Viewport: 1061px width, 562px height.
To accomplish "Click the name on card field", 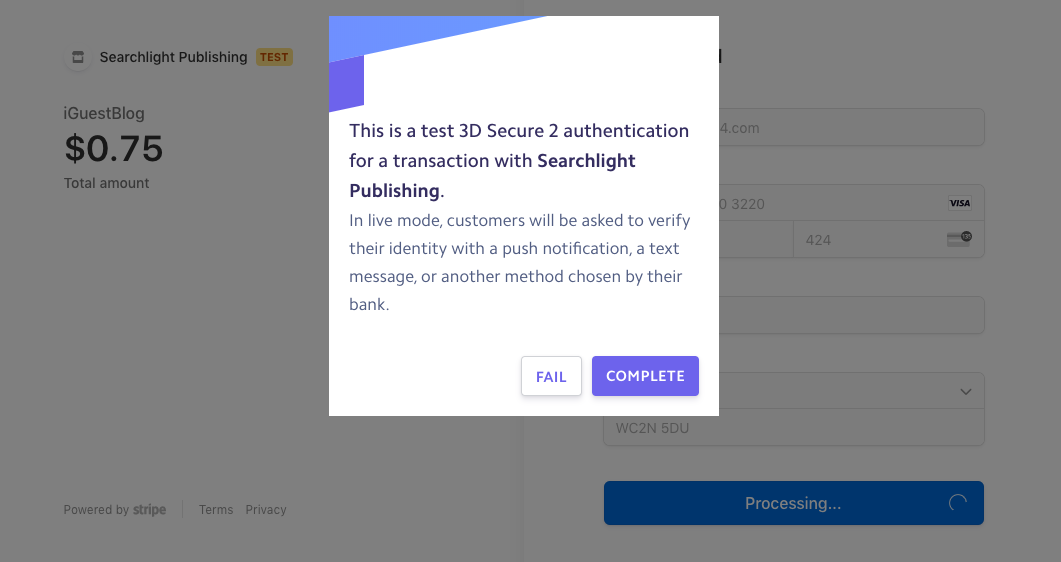I will pyautogui.click(x=851, y=315).
